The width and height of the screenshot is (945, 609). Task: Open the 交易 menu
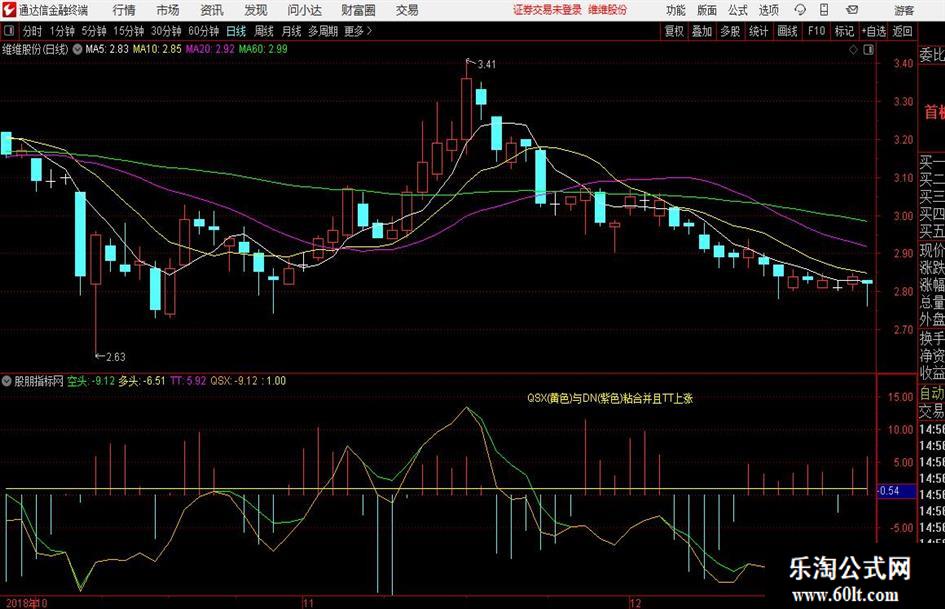407,10
